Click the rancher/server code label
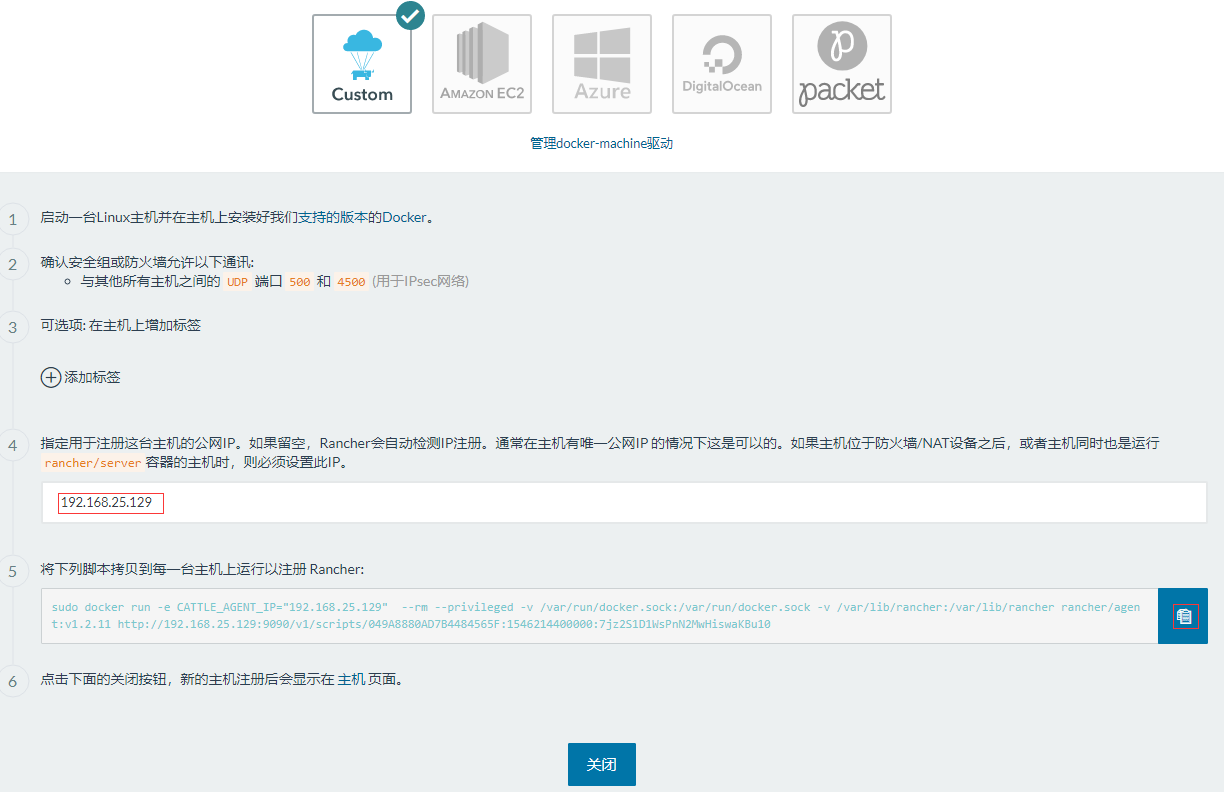This screenshot has height=792, width=1224. [x=92, y=463]
